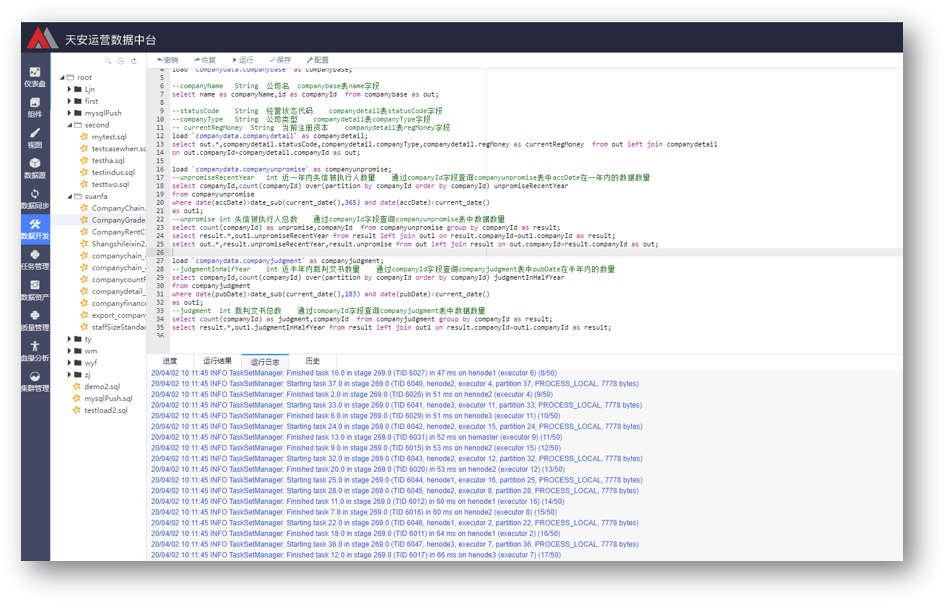Open the 仪表盘 dashboard in sidebar
The image size is (945, 603).
pyautogui.click(x=34, y=77)
